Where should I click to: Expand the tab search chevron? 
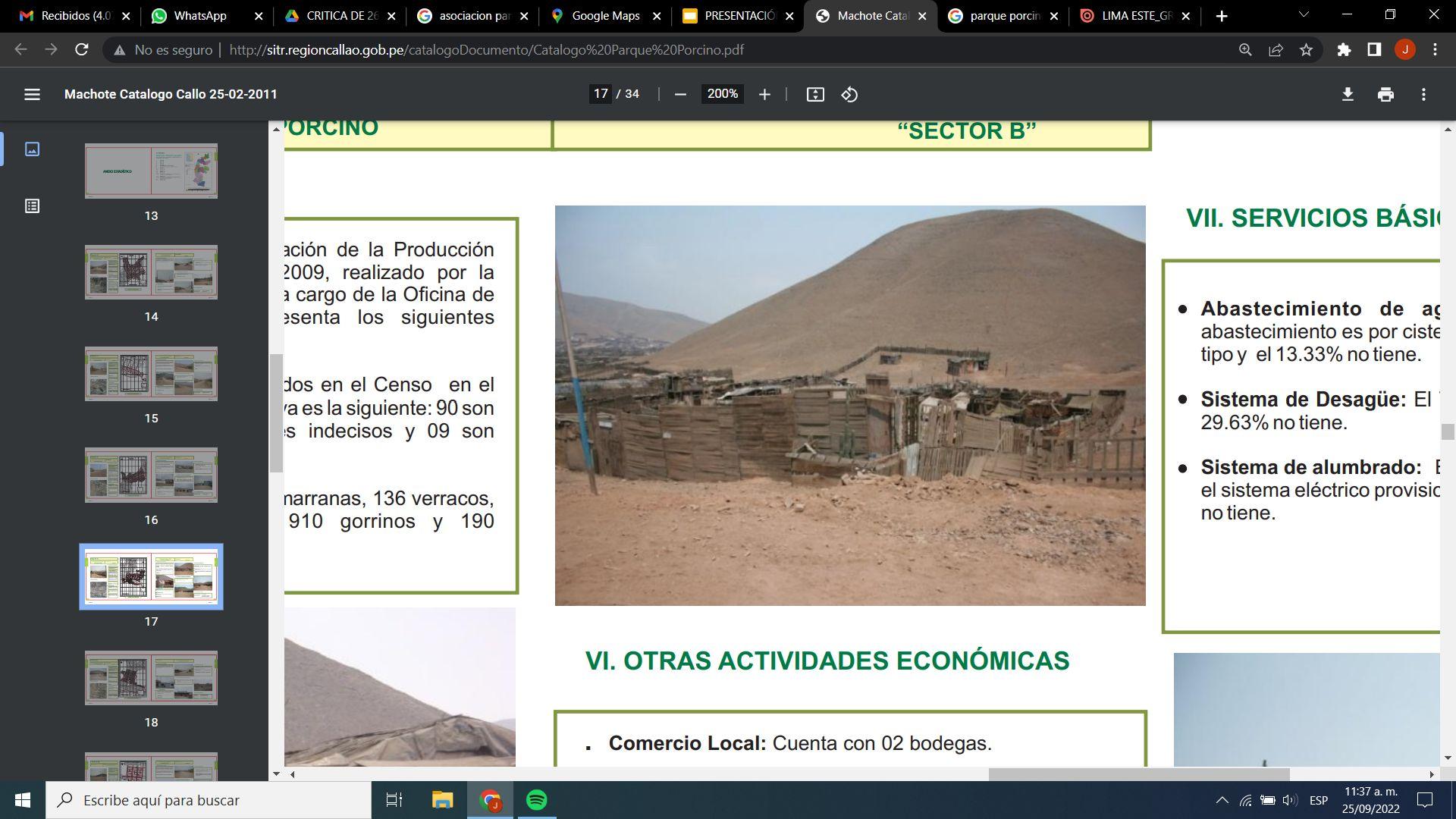[1304, 15]
